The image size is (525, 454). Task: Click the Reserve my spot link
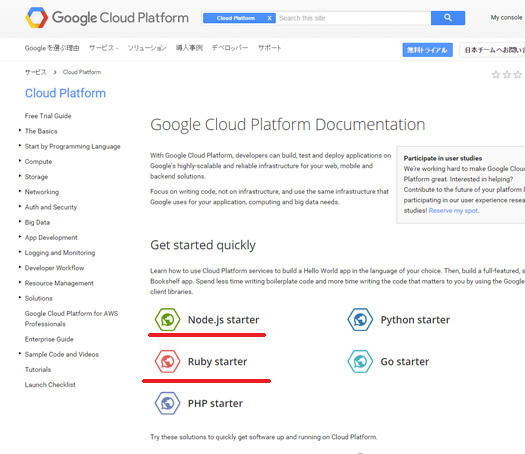tap(453, 211)
